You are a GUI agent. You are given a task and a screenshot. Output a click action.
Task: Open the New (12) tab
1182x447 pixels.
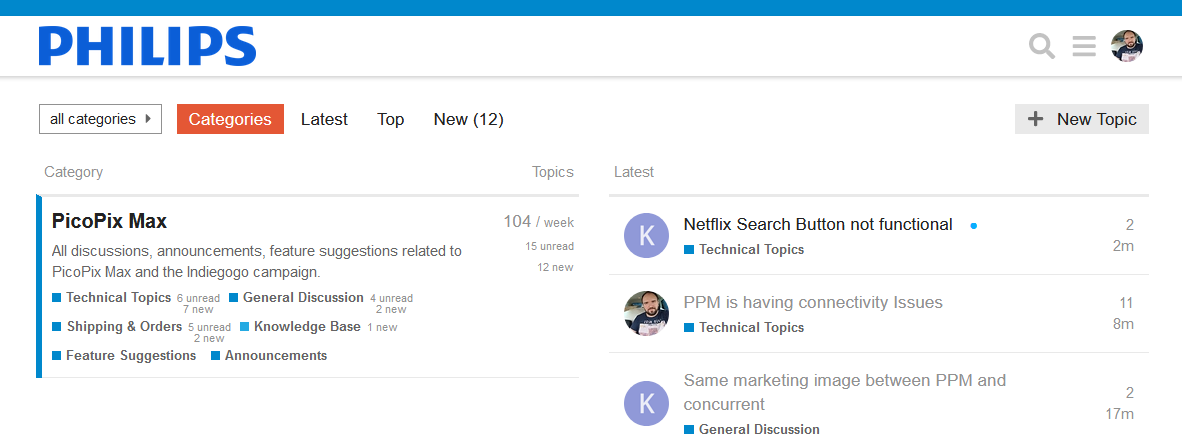coord(469,119)
